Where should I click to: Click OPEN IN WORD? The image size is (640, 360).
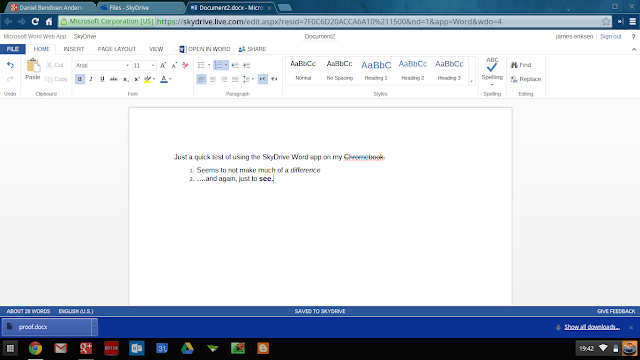click(x=205, y=49)
